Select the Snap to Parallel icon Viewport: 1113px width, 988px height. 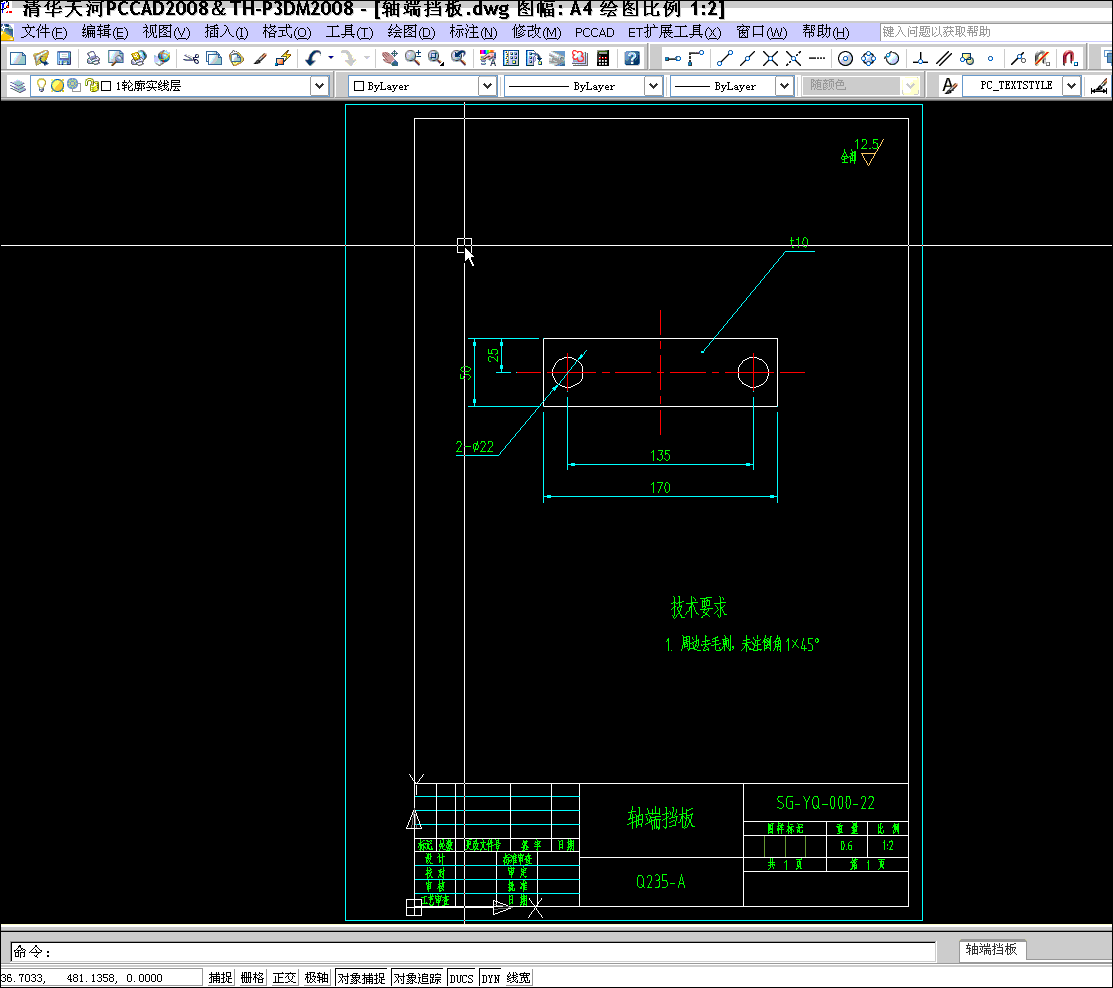944,58
